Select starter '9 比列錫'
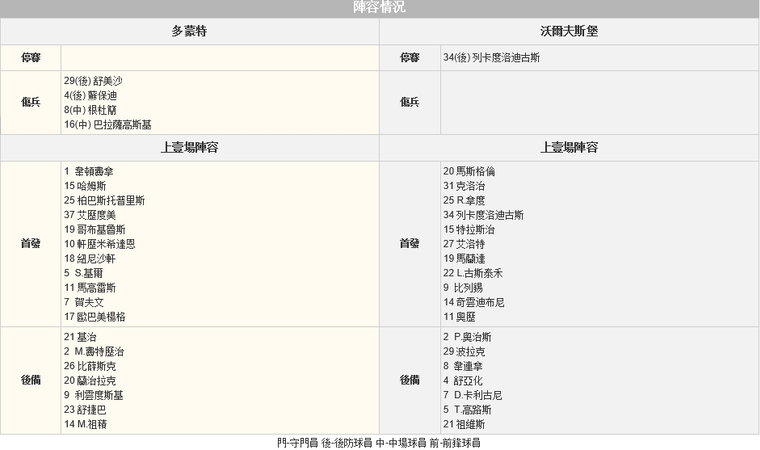Image resolution: width=760 pixels, height=450 pixels. pyautogui.click(x=463, y=288)
